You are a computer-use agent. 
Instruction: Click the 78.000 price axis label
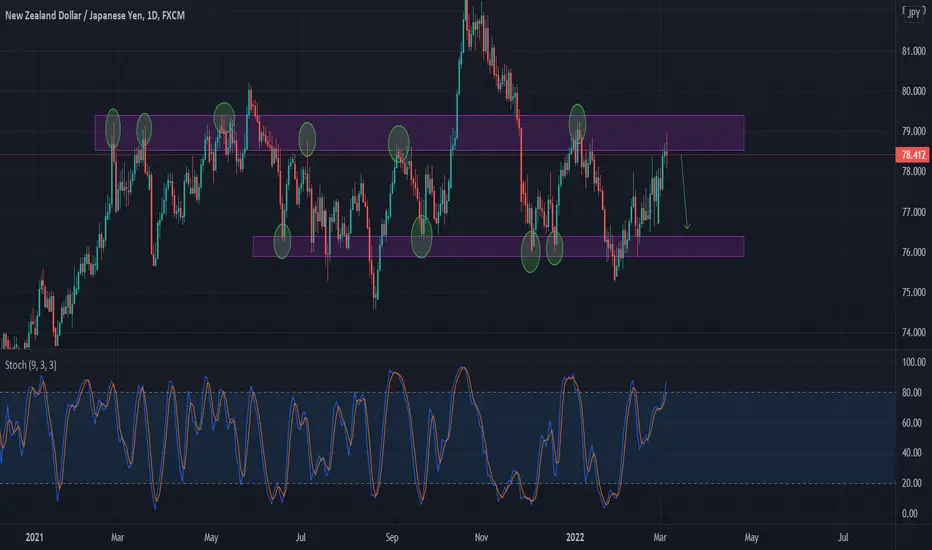[914, 172]
